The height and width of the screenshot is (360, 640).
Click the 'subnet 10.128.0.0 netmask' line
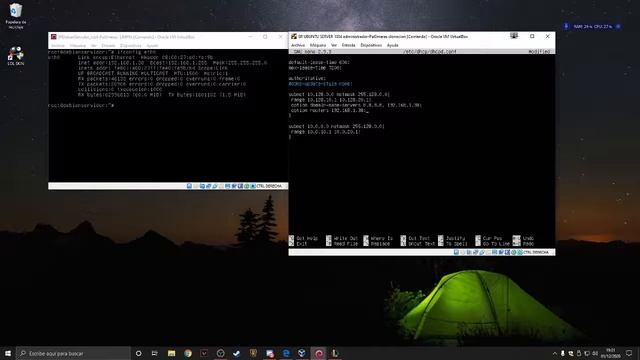pos(339,94)
